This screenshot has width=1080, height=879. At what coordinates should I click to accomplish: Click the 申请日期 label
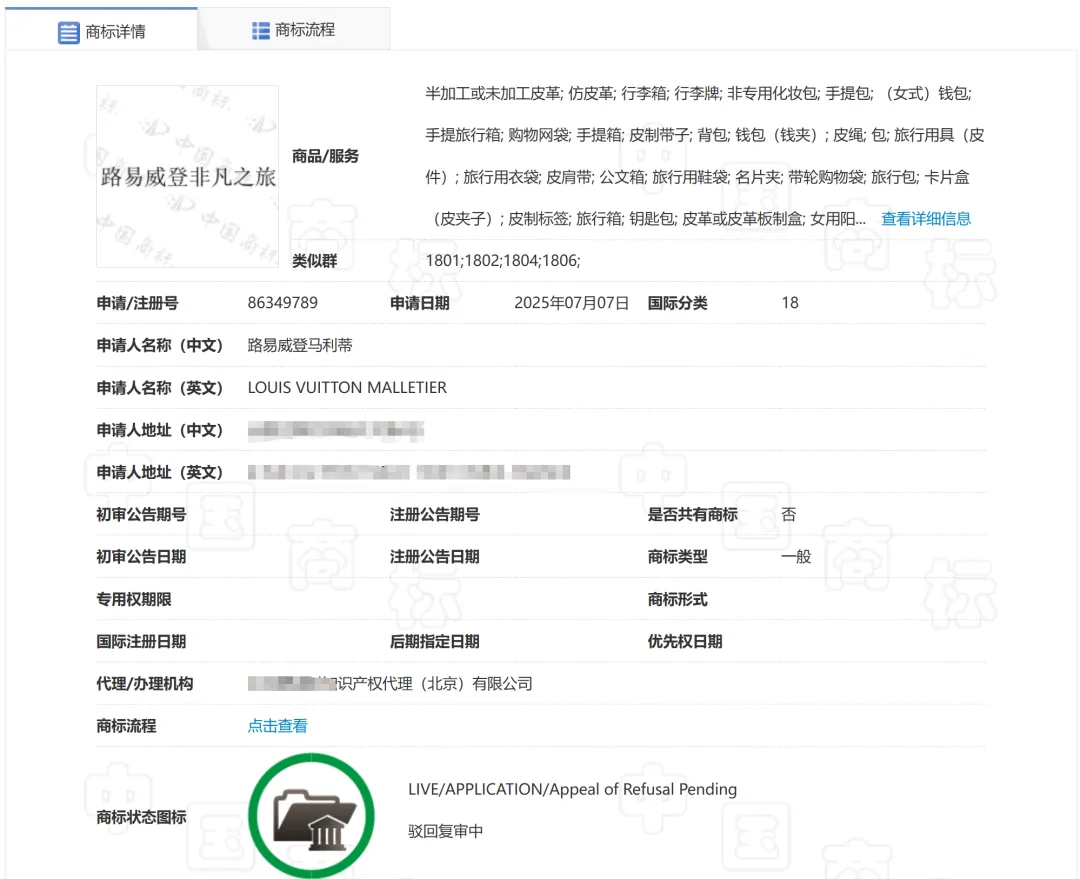point(419,303)
